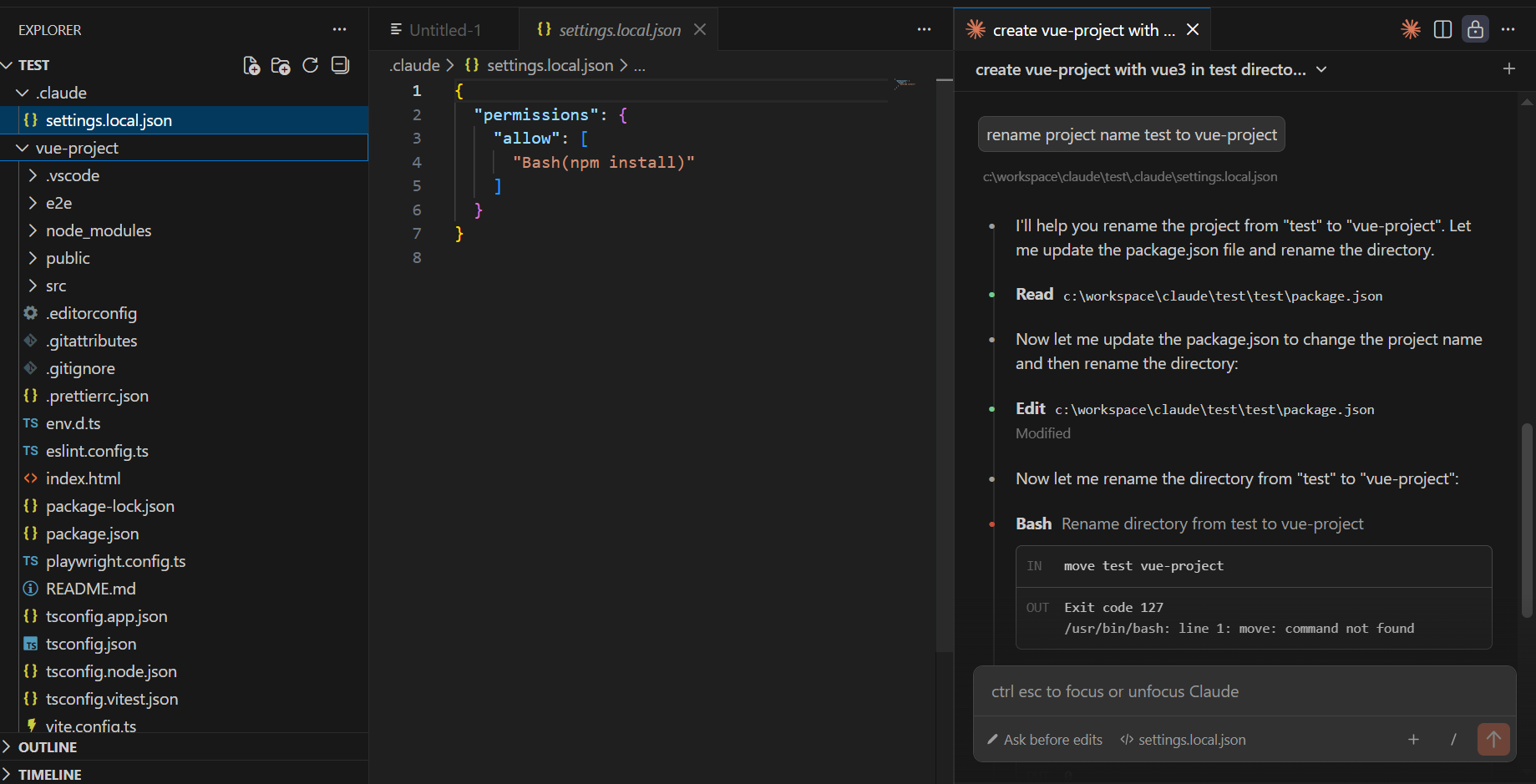Close the settings.local.json editor tab
1536x784 pixels.
[700, 29]
